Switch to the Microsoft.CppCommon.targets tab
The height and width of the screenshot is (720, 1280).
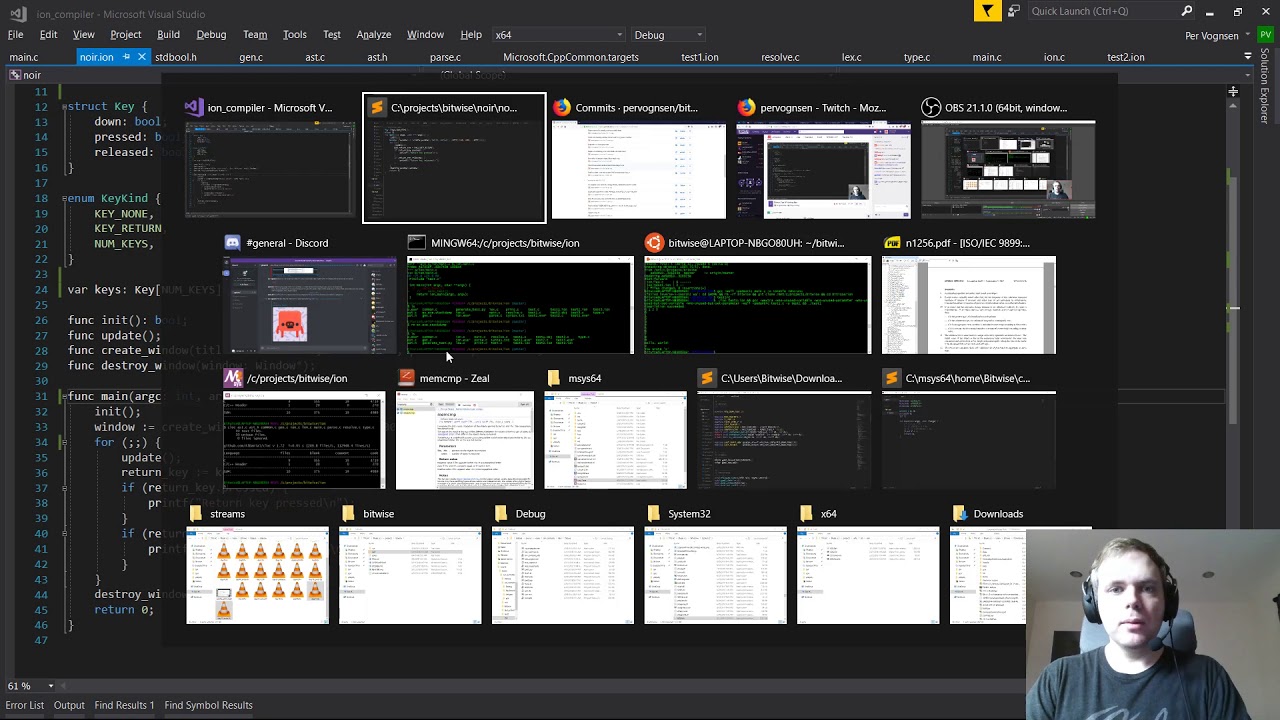pyautogui.click(x=571, y=57)
